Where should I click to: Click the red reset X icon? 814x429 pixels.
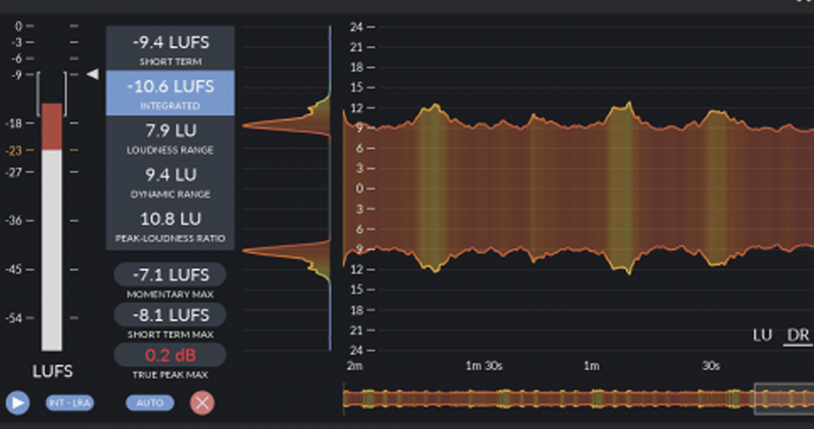[203, 403]
